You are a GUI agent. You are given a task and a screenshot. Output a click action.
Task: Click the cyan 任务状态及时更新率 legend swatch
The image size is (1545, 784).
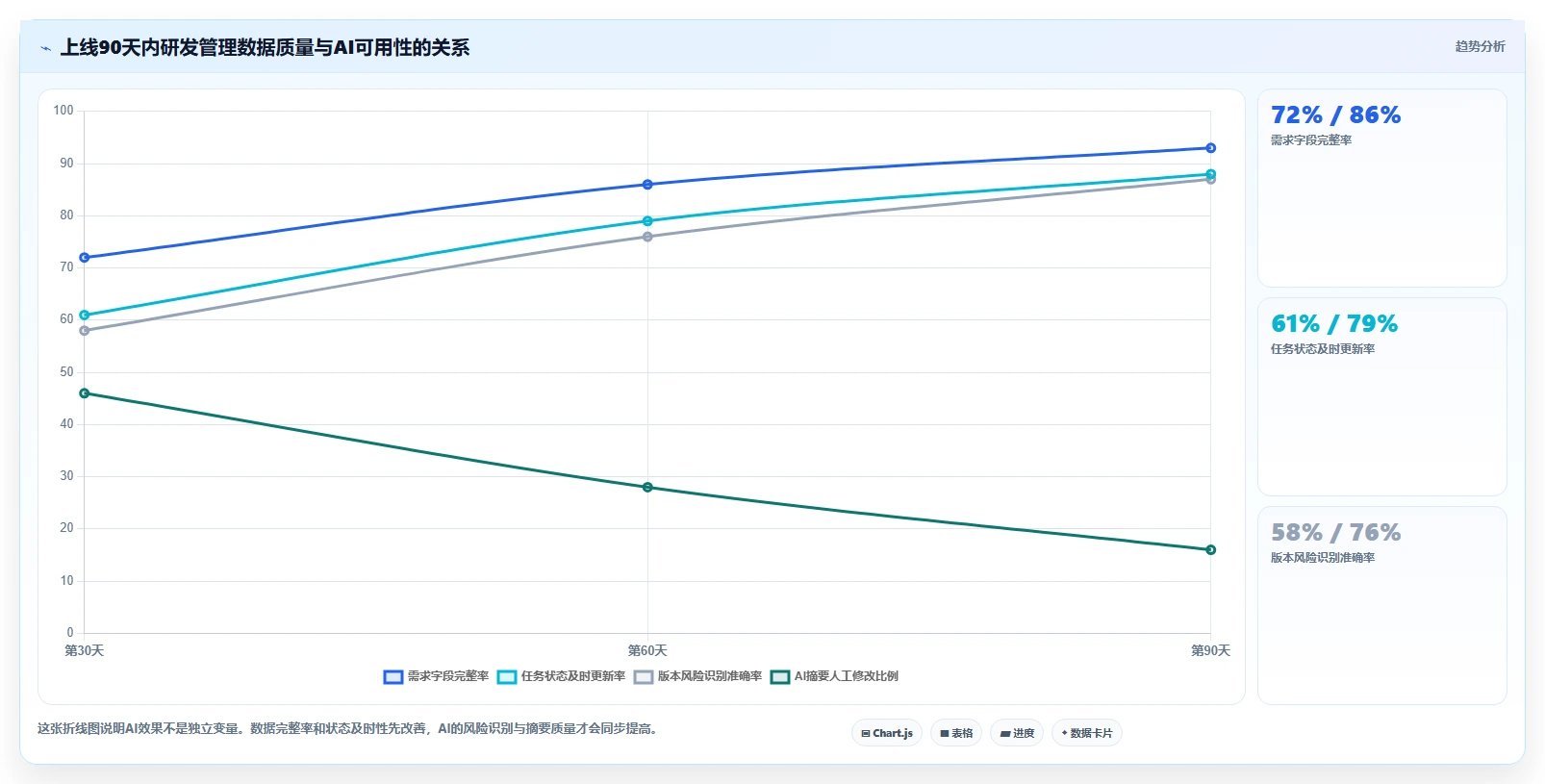point(507,677)
